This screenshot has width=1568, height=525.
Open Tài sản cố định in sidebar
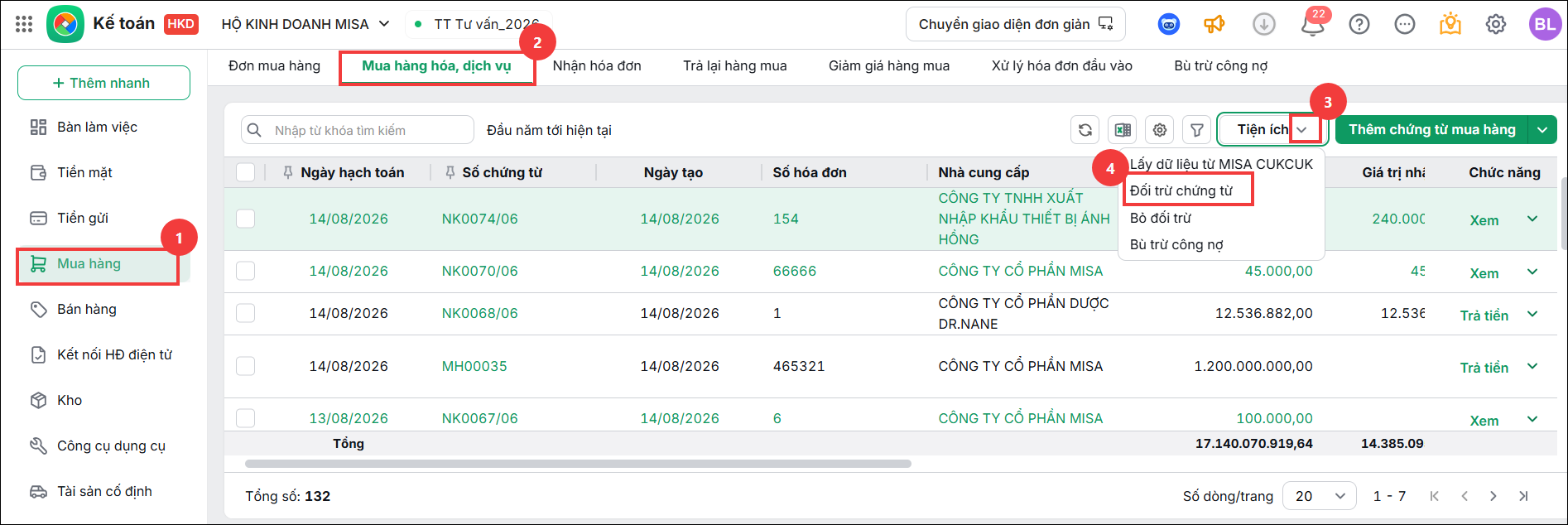pyautogui.click(x=103, y=491)
